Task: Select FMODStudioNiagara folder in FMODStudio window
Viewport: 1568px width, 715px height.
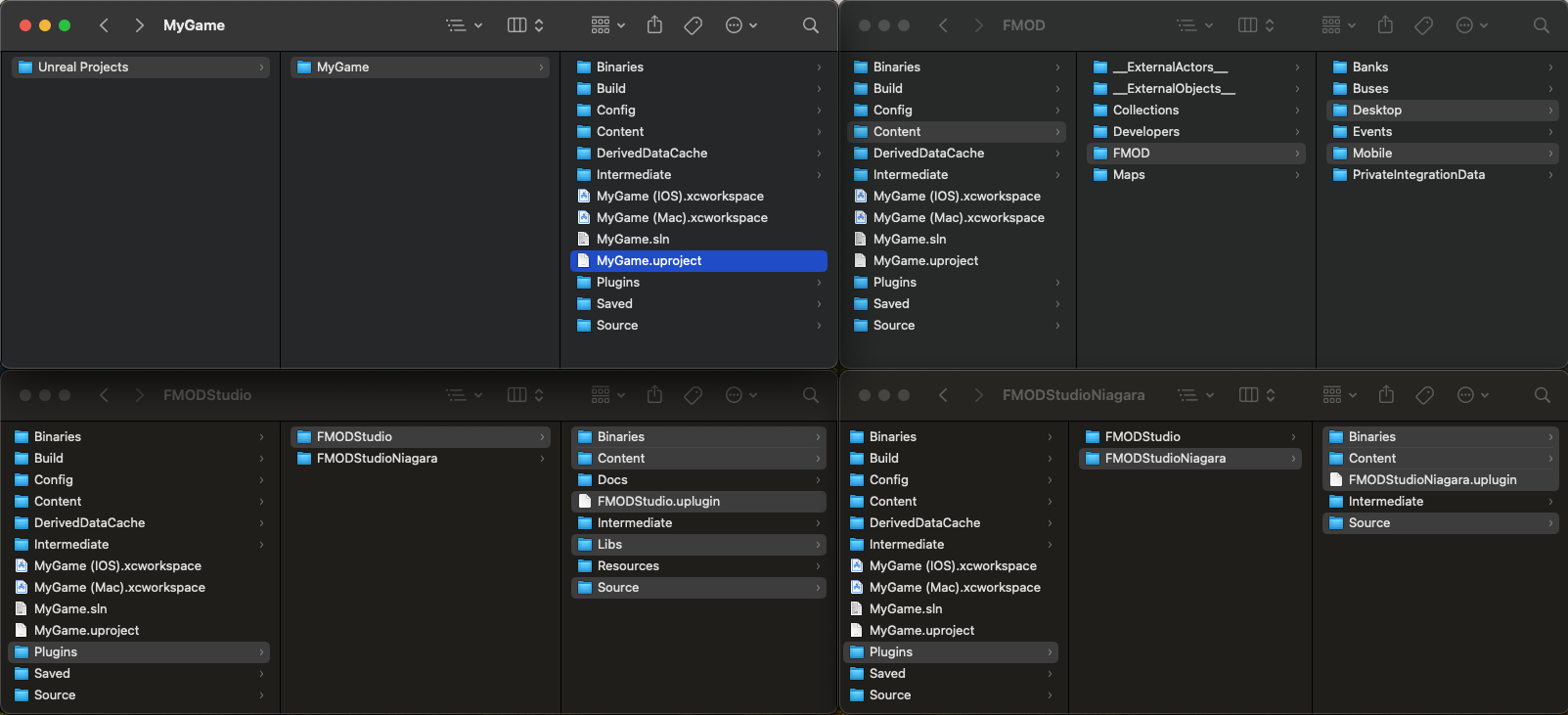Action: coord(420,459)
